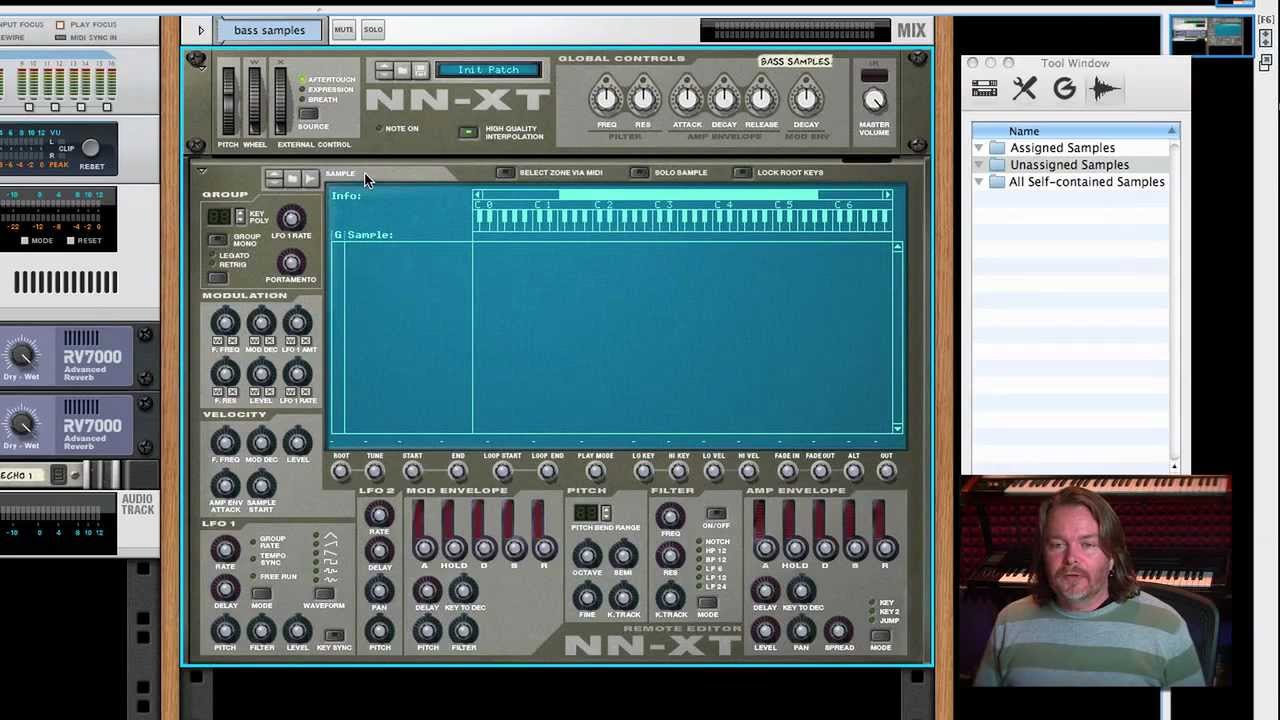Screen dimensions: 1280x720
Task: Solo the bass samples device
Action: [373, 30]
